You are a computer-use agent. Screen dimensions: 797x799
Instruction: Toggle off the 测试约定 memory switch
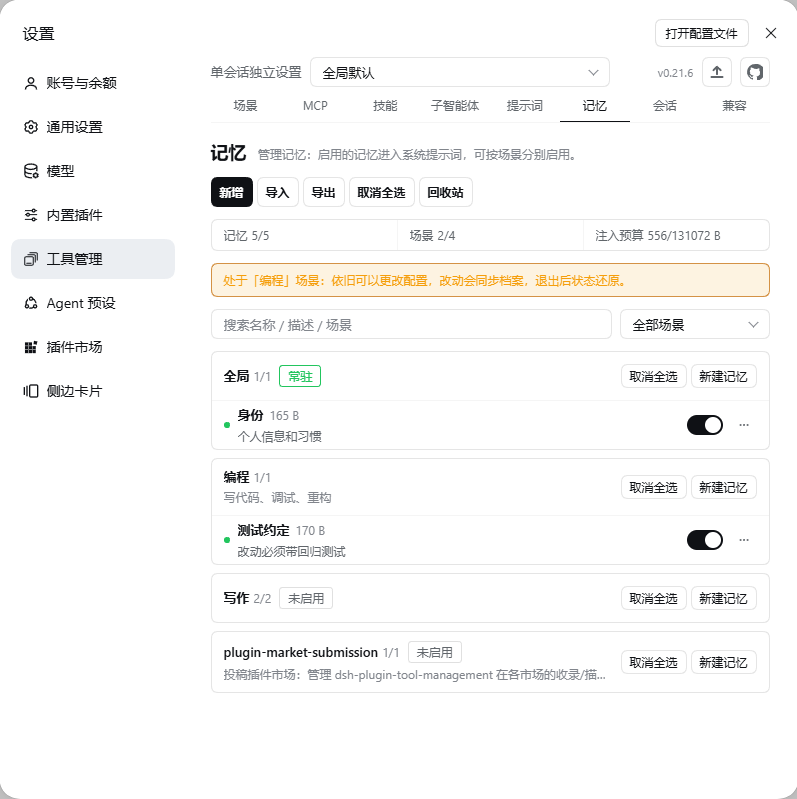click(705, 540)
